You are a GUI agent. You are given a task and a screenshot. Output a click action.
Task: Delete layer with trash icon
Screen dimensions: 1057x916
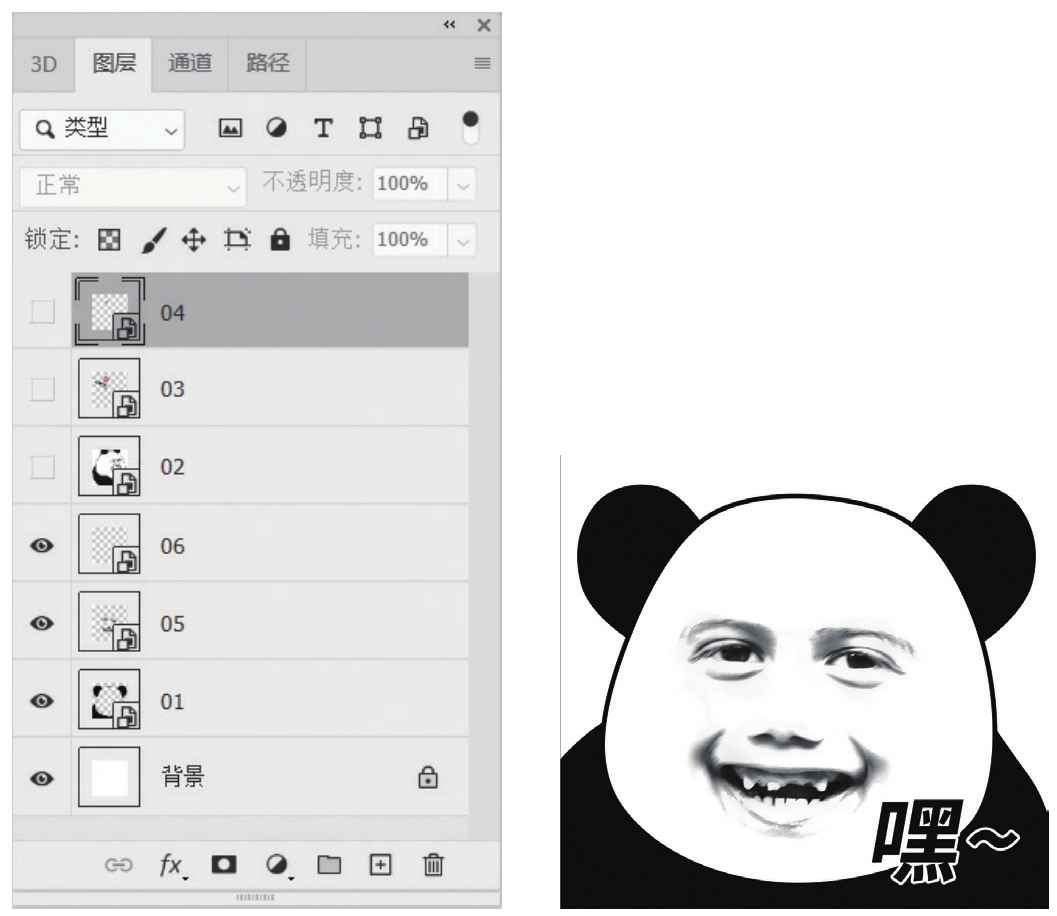[x=433, y=864]
